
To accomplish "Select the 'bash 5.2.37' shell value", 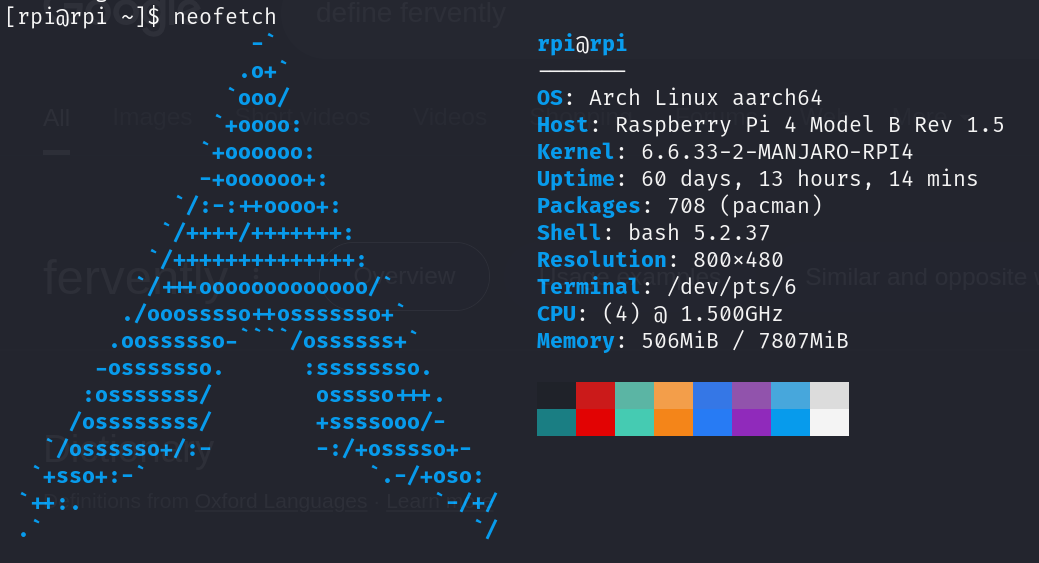I will point(699,233).
